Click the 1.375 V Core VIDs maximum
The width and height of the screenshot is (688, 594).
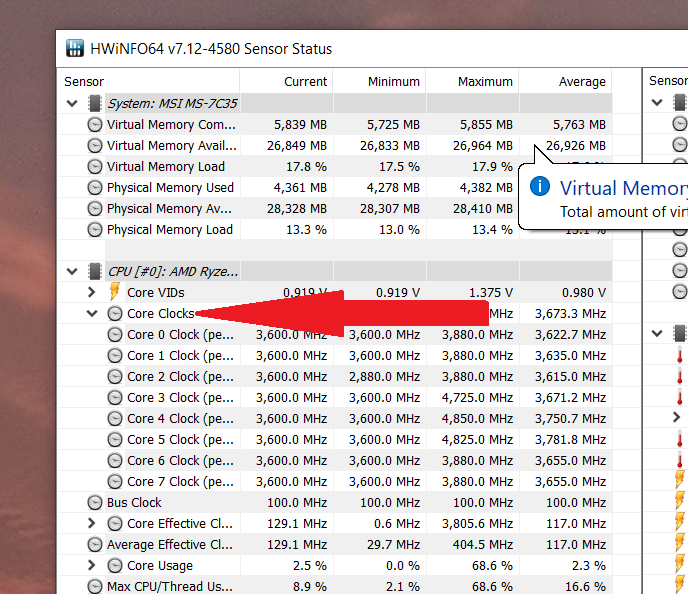(491, 293)
